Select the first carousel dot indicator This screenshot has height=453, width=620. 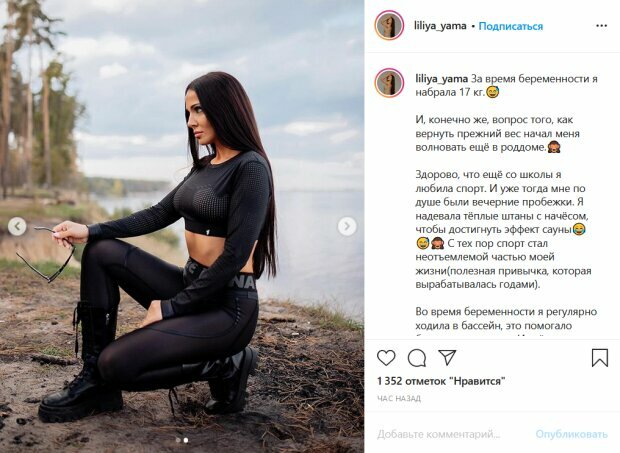178,440
